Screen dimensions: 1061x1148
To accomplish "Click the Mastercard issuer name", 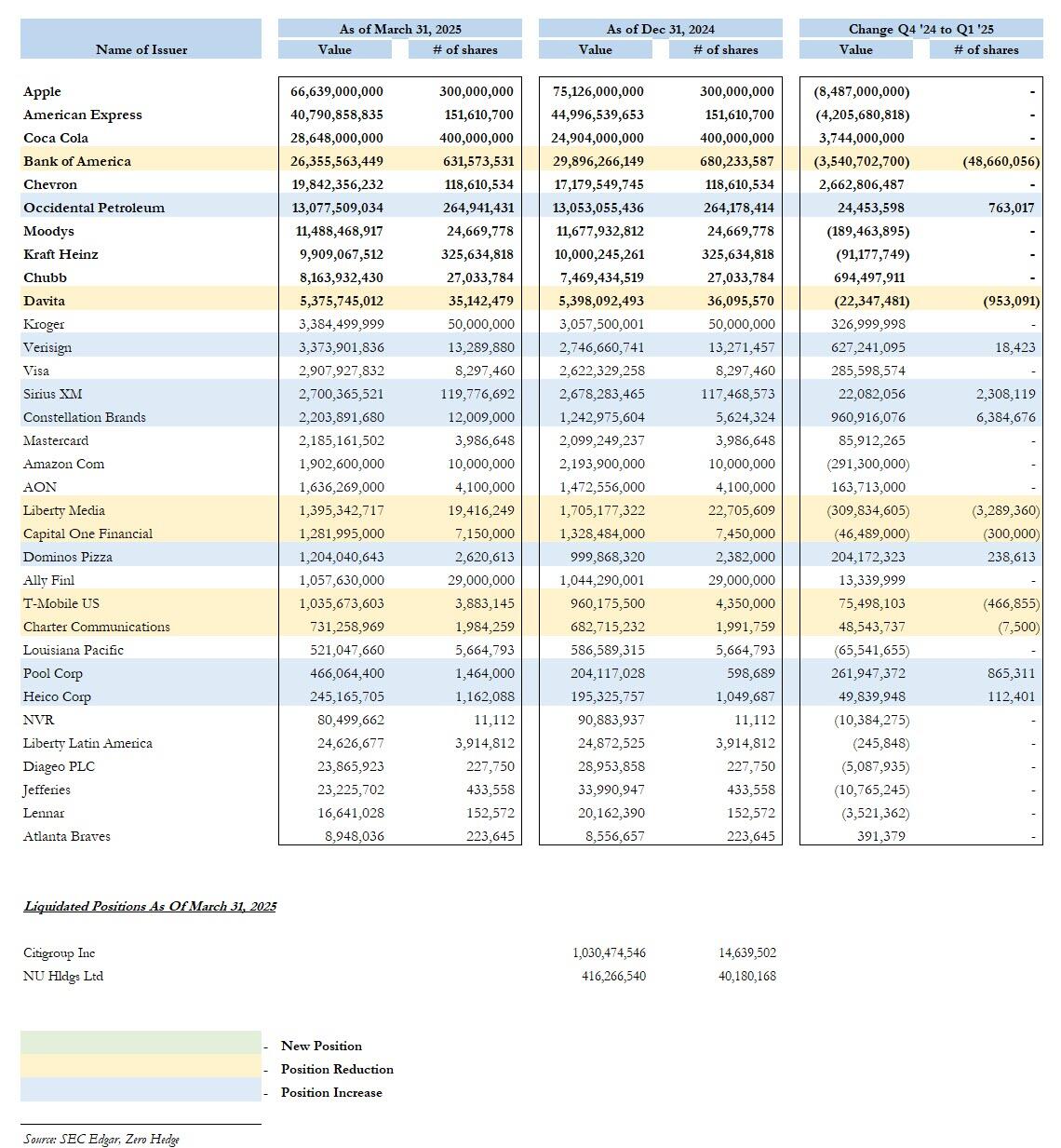I will 56,440.
